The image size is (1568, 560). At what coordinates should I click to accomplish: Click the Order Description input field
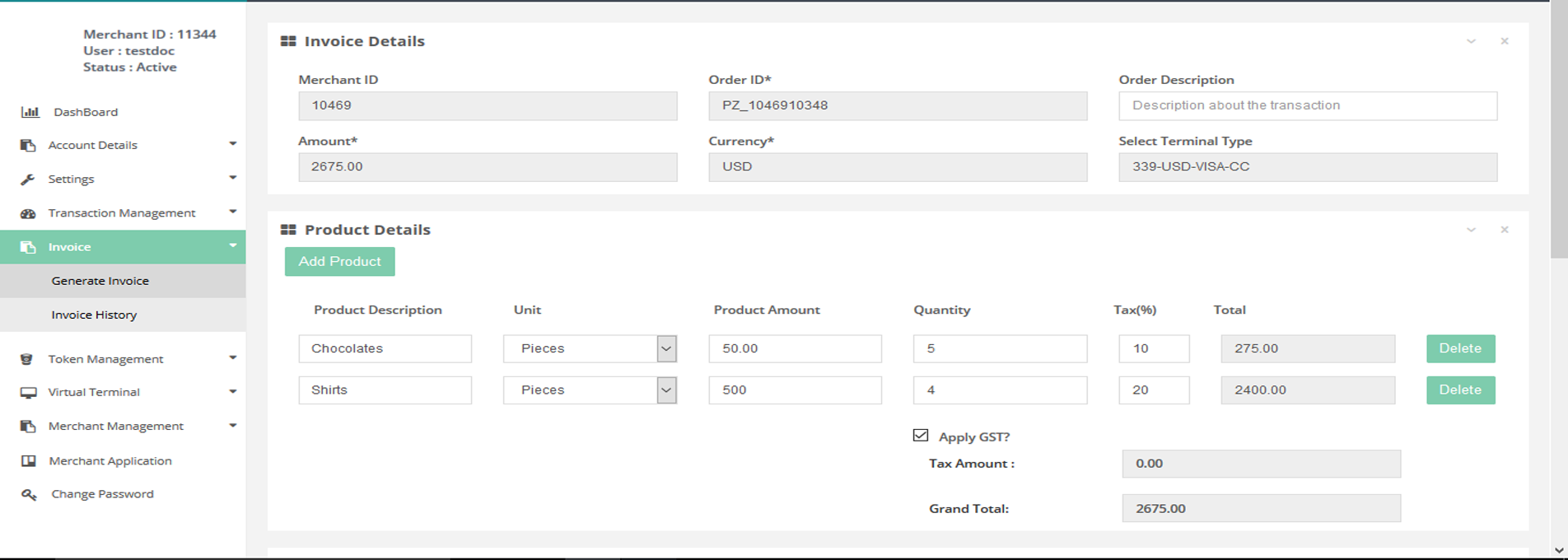(1307, 105)
